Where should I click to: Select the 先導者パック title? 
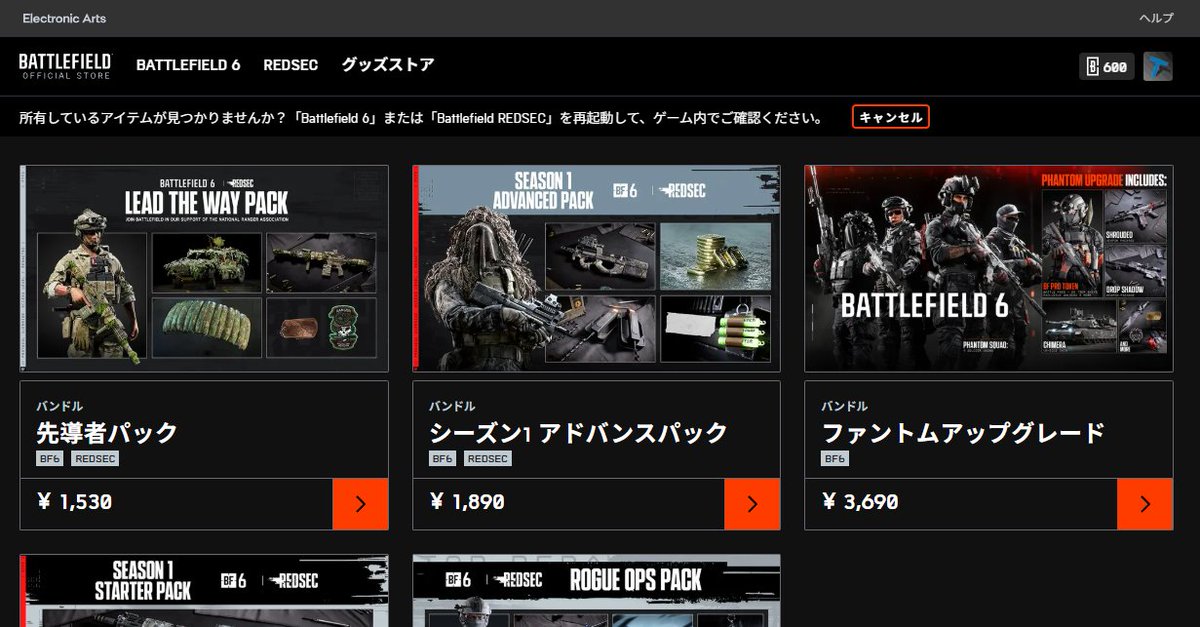pyautogui.click(x=107, y=433)
